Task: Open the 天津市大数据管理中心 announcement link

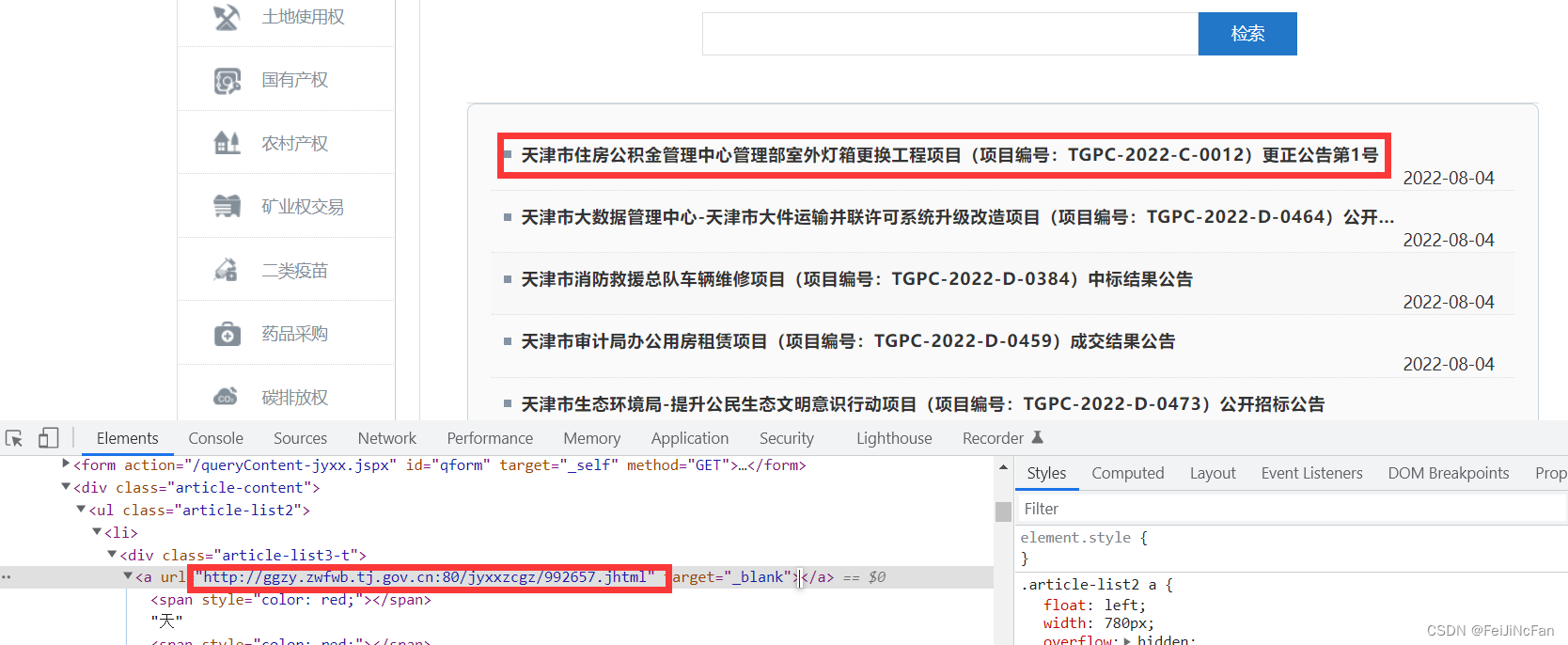Action: tap(958, 217)
